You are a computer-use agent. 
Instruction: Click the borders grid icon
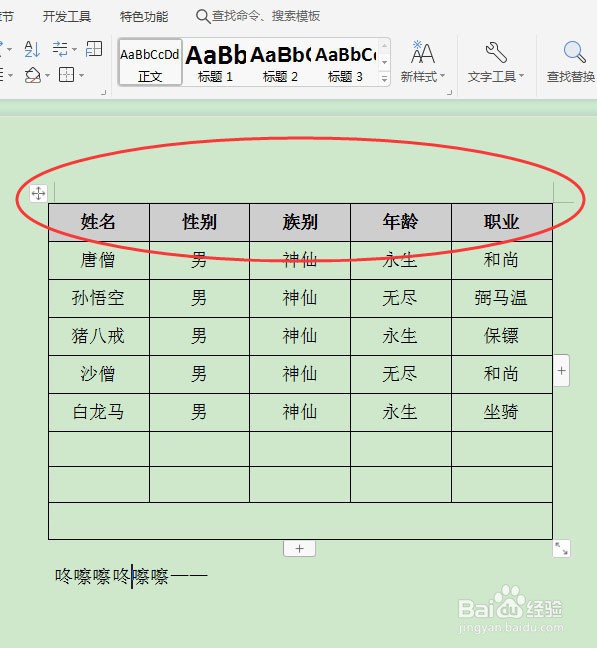pos(67,75)
